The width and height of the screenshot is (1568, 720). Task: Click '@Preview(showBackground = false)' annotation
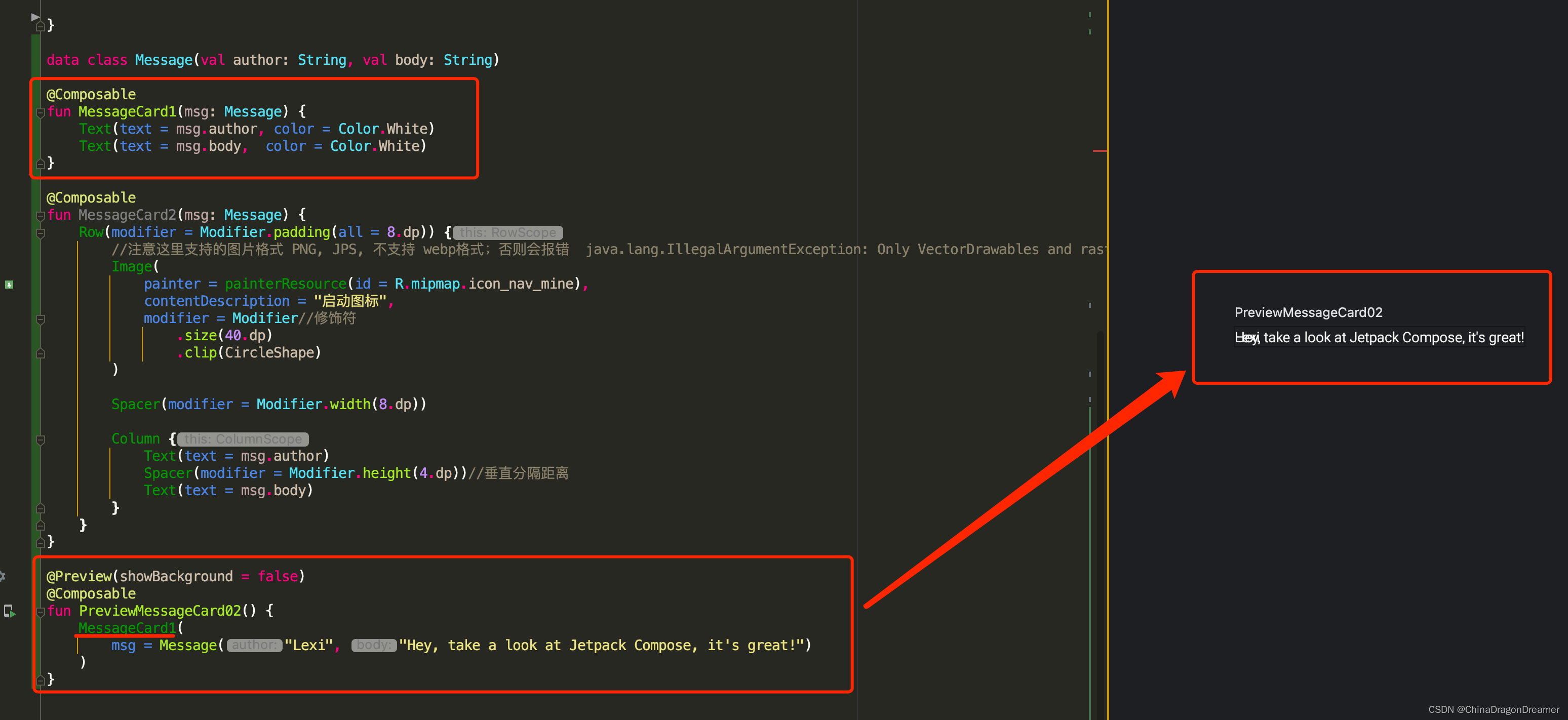[175, 576]
